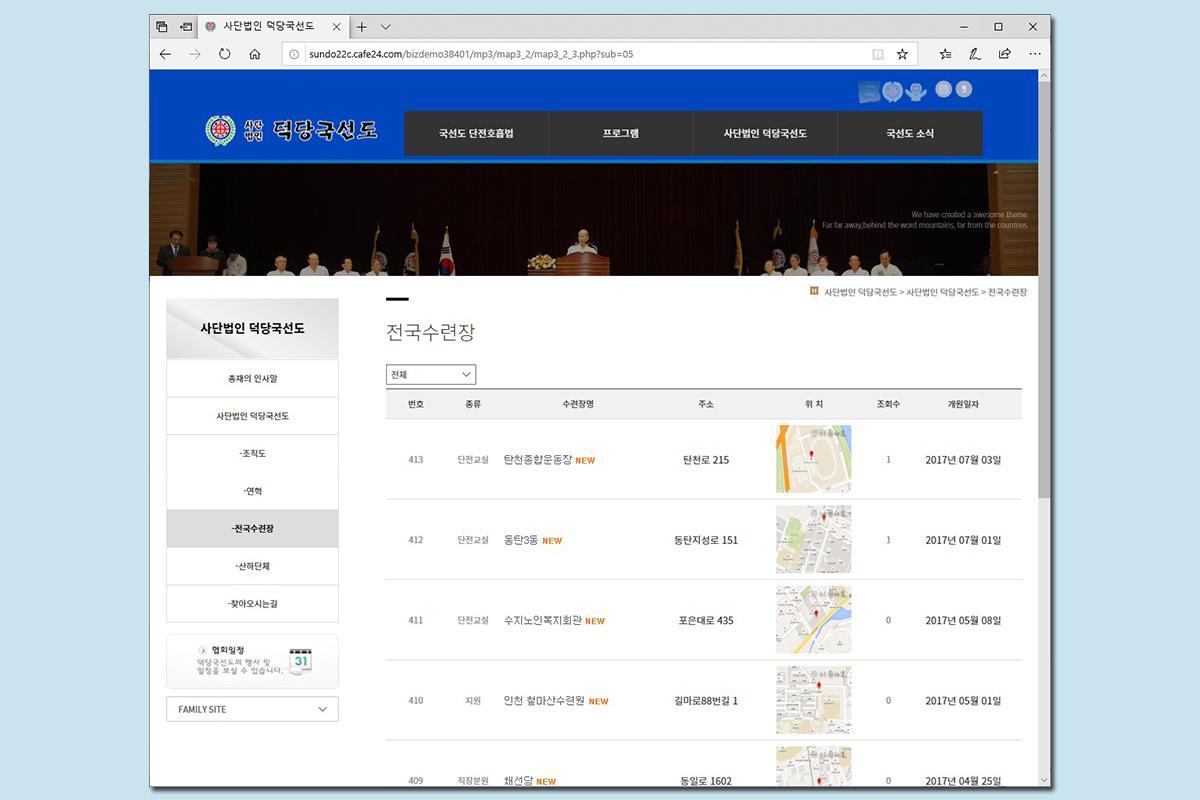This screenshot has width=1200, height=800.
Task: Click the 협회일정 calendar banner
Action: 252,661
